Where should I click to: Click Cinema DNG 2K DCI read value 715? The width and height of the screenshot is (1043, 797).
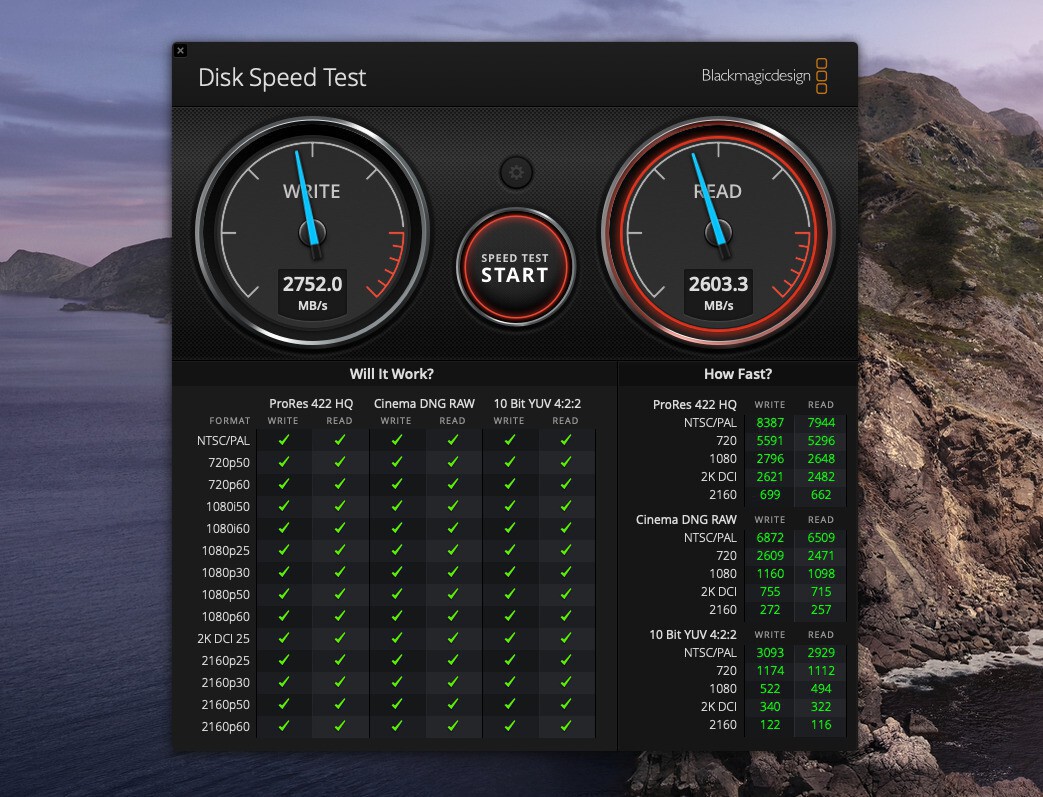point(821,591)
